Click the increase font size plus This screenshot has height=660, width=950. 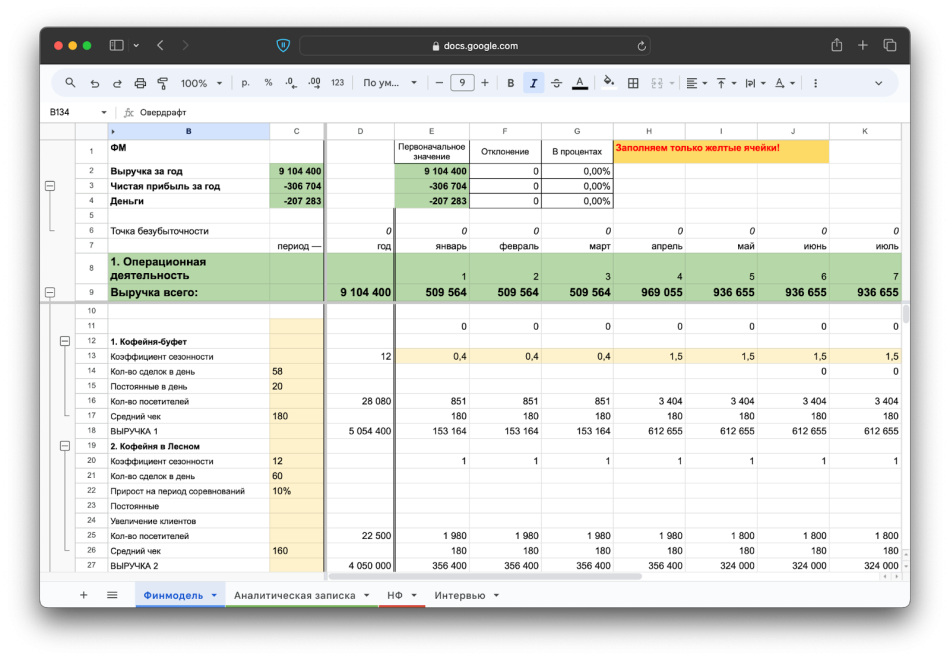(x=485, y=83)
